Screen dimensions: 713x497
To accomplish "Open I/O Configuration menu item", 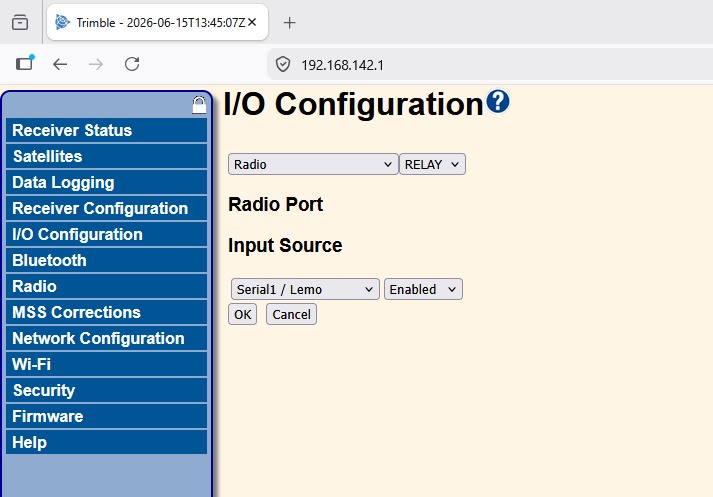I will click(x=106, y=234).
